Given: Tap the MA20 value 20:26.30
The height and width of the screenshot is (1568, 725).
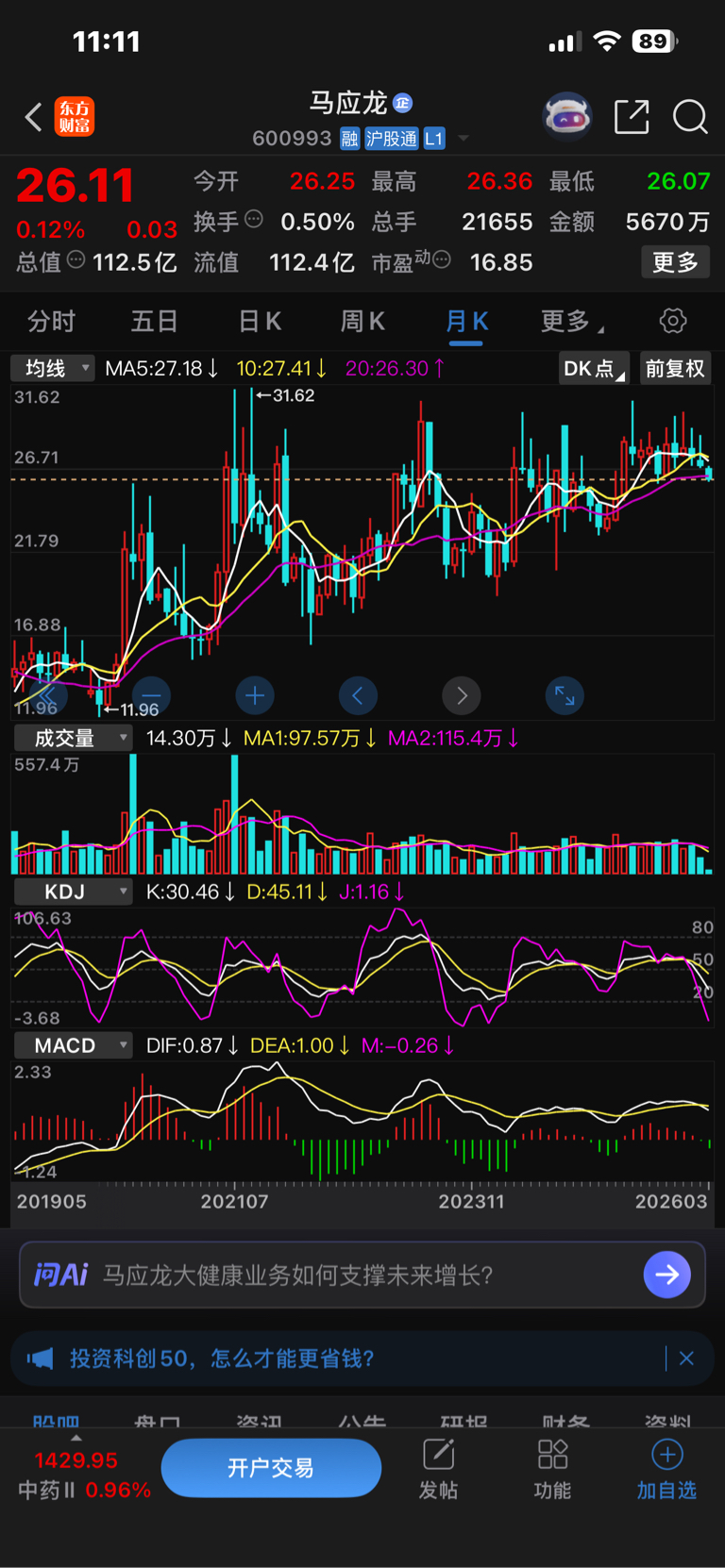Looking at the screenshot, I should (x=395, y=368).
